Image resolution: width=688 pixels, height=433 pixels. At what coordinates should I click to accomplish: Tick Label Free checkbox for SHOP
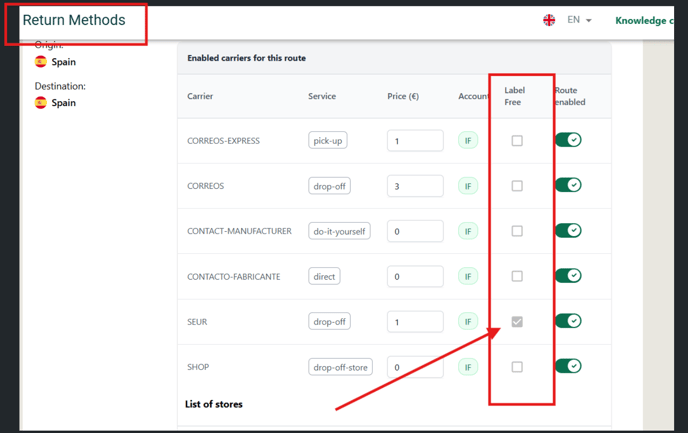click(517, 367)
